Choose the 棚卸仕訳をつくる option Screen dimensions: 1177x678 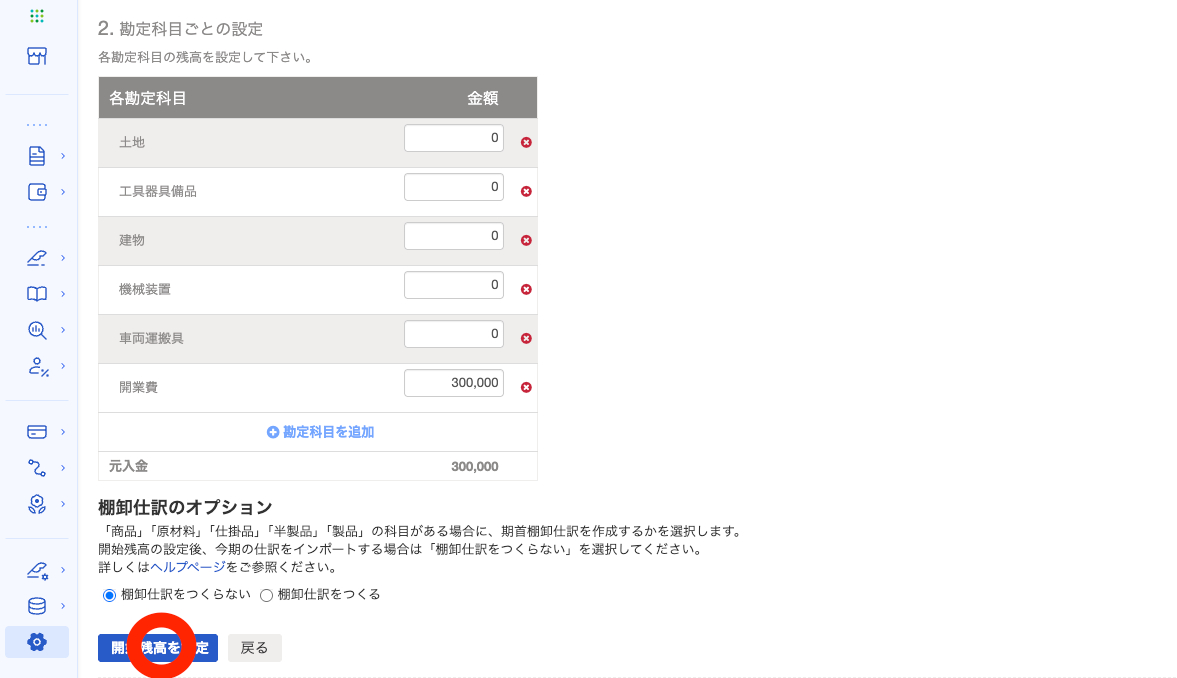[x=265, y=595]
